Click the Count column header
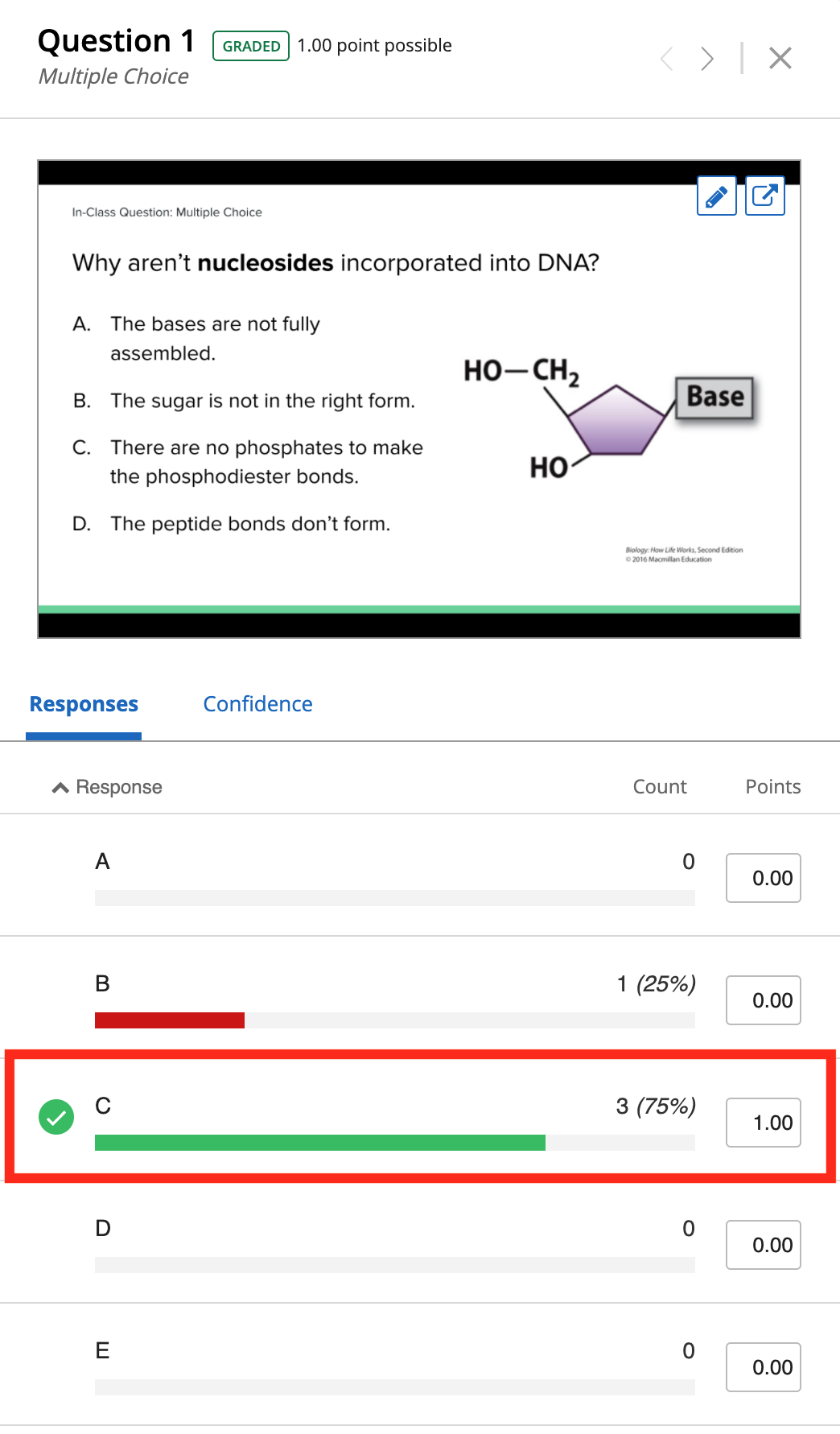 click(659, 786)
